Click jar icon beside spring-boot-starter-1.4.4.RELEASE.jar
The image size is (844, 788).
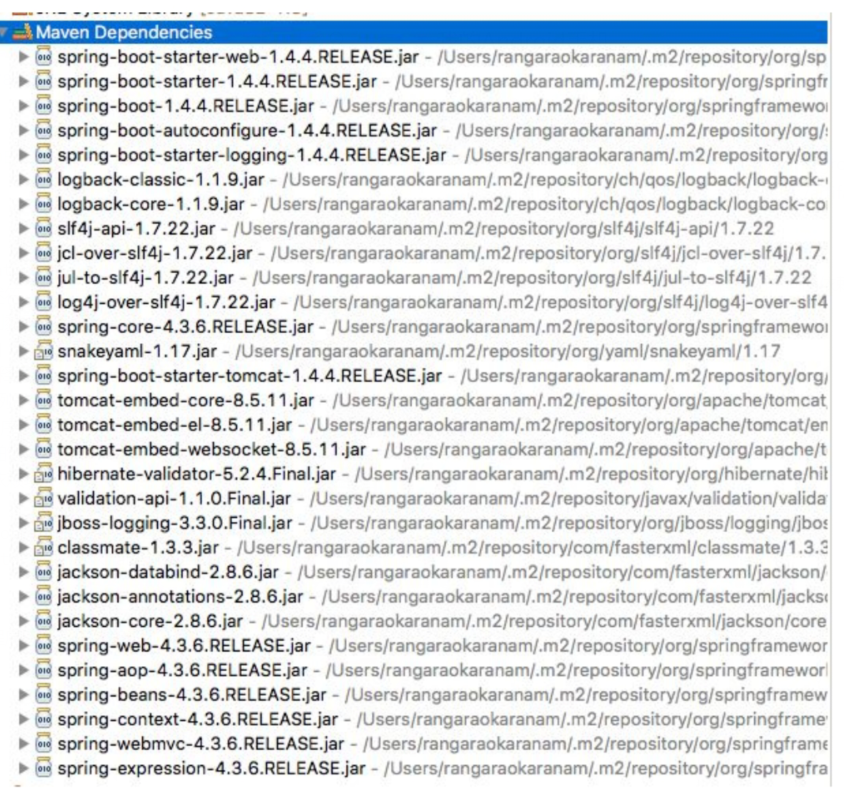[43, 81]
